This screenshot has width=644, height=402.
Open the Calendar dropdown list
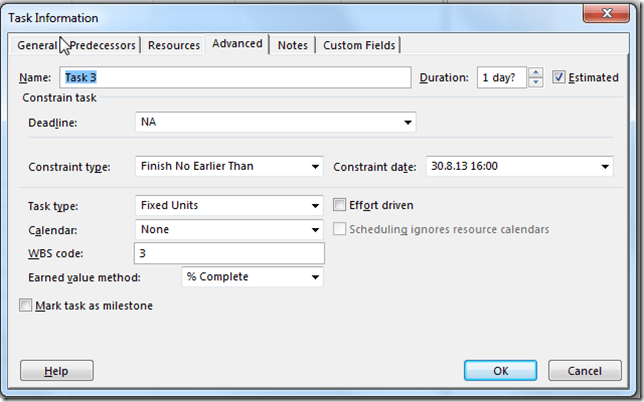(315, 230)
